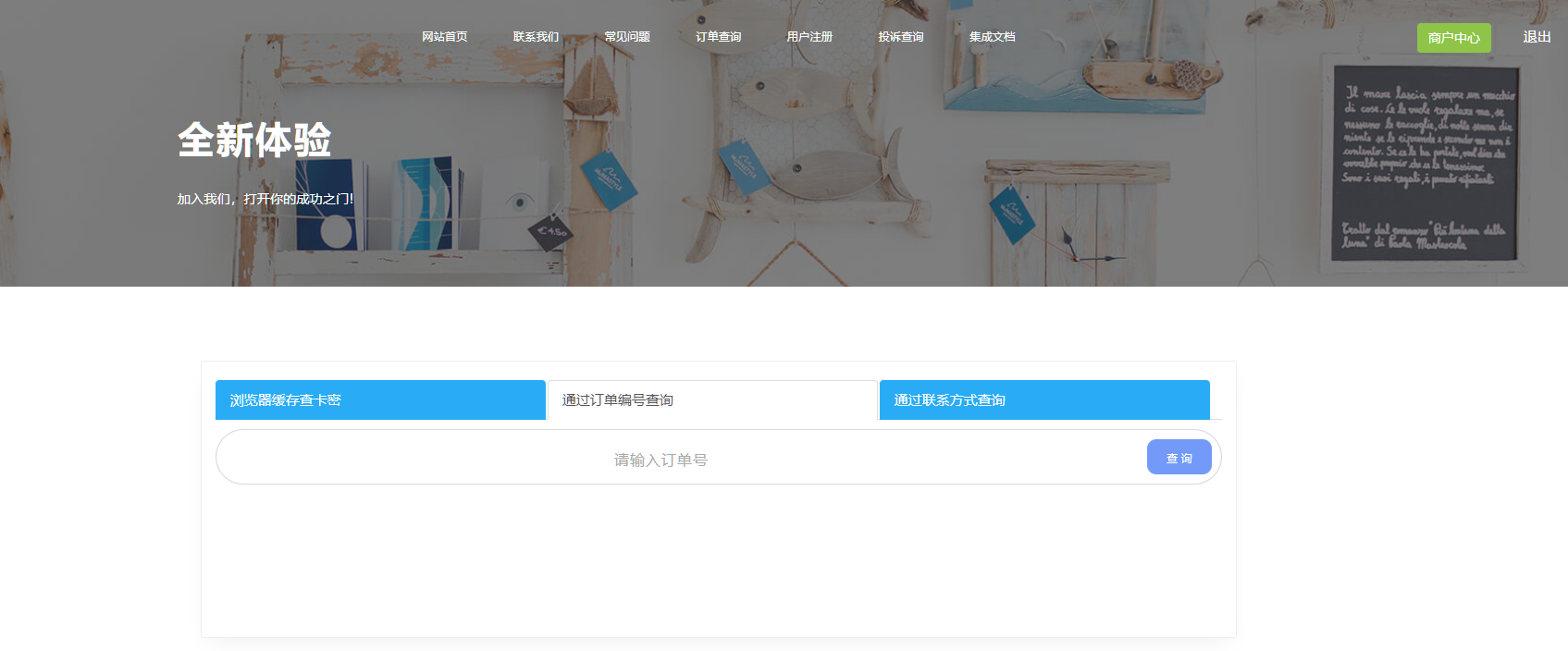Image resolution: width=1568 pixels, height=651 pixels.
Task: Select 订单查询 menu item
Action: coord(719,37)
